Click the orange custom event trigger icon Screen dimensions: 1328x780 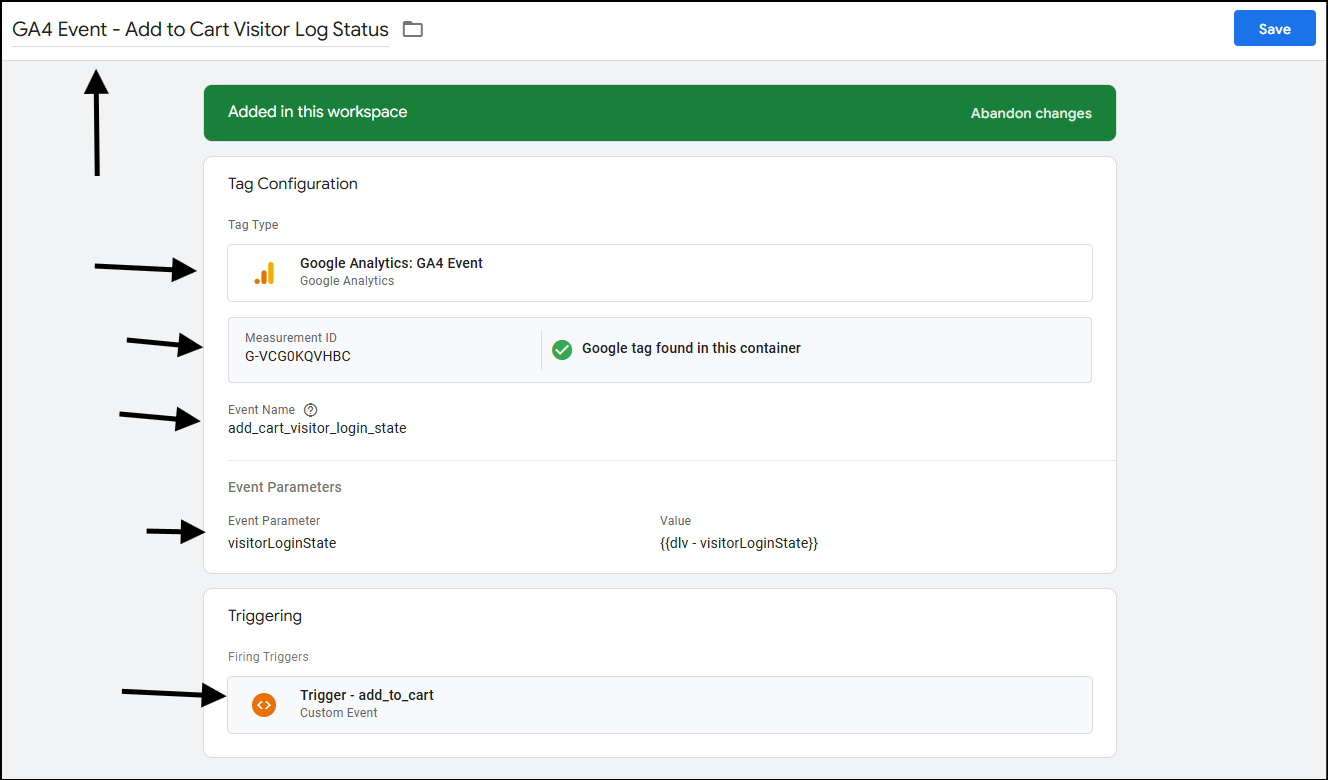tap(264, 705)
